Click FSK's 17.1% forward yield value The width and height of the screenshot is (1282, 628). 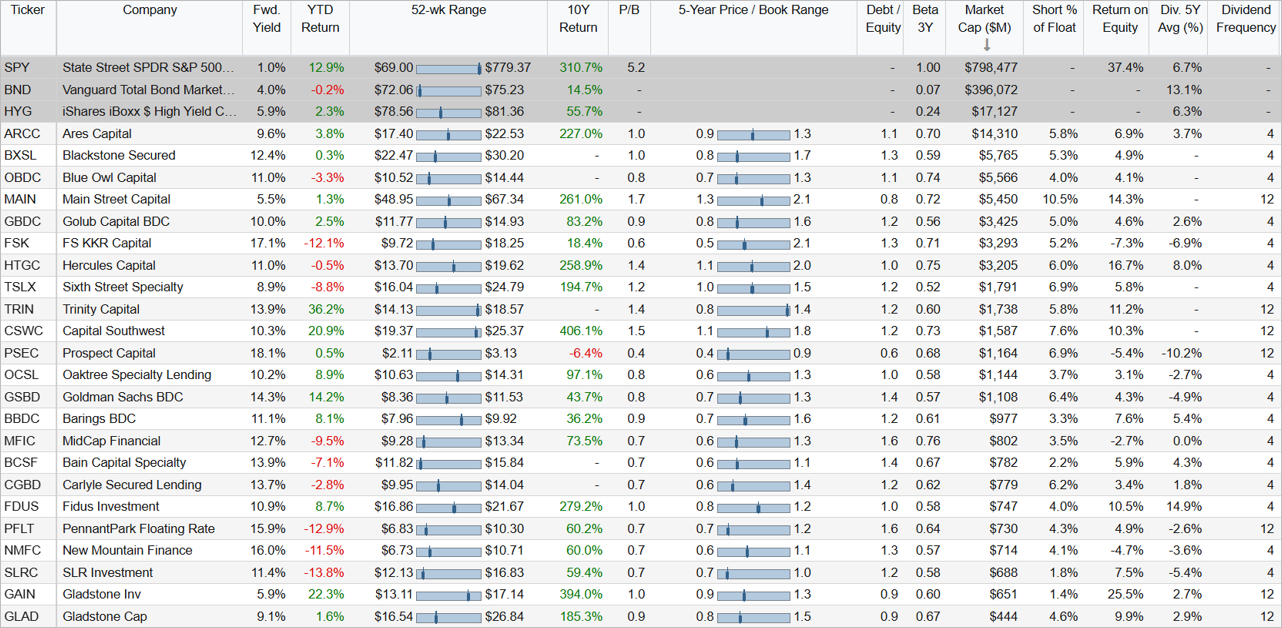269,244
